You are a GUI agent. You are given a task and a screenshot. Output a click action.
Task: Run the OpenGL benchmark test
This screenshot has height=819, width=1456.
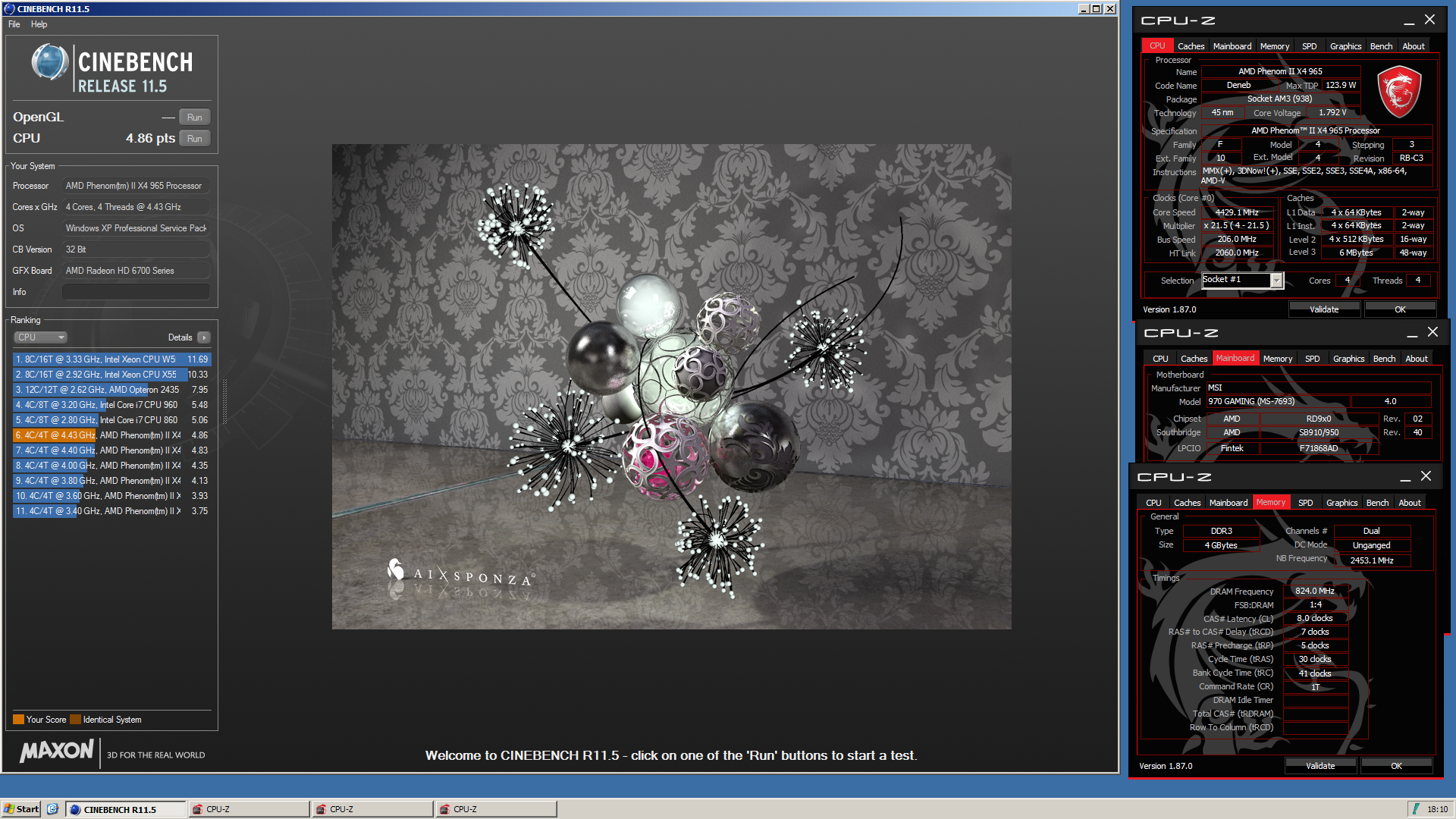pyautogui.click(x=194, y=117)
